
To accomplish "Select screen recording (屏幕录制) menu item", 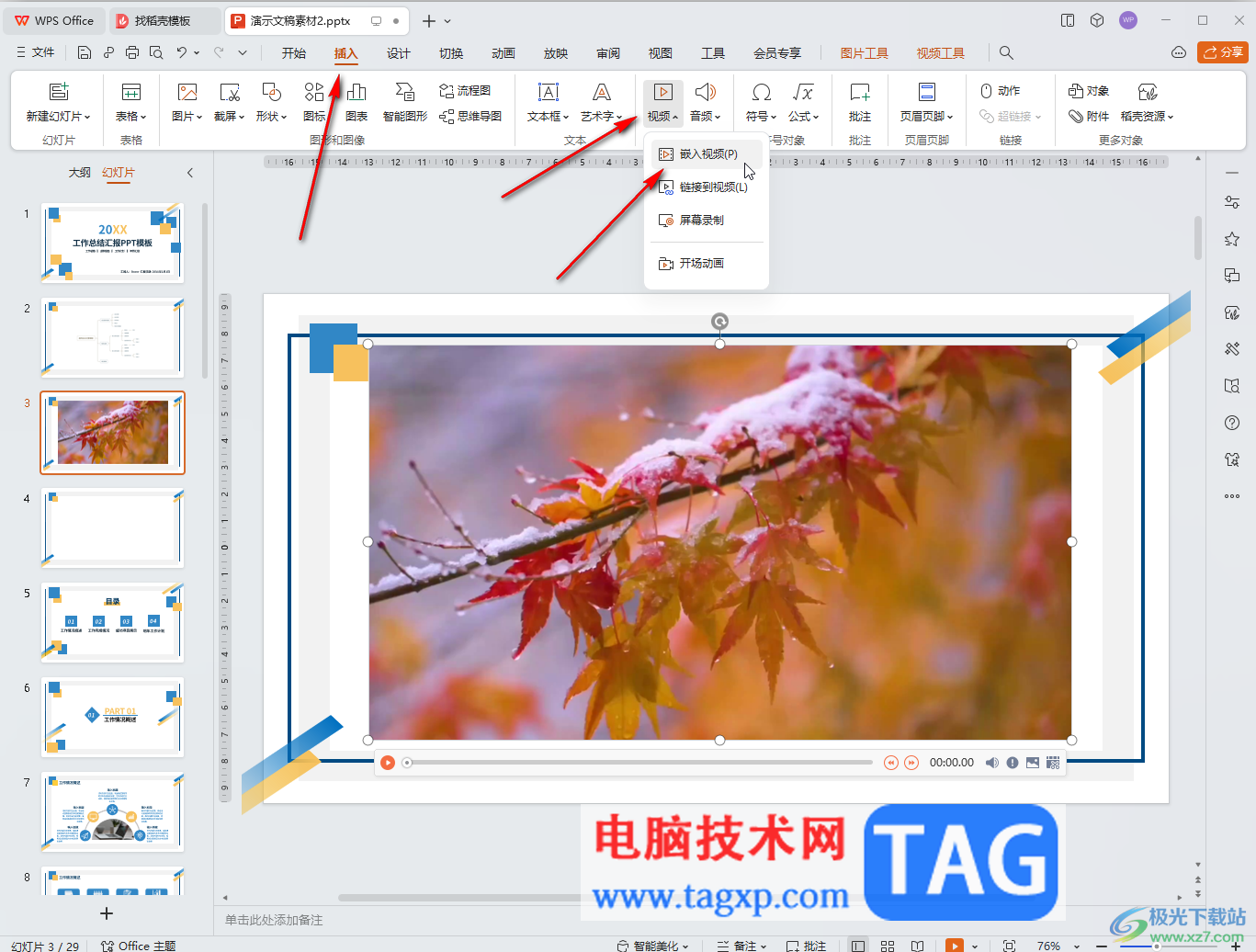I will pyautogui.click(x=707, y=221).
